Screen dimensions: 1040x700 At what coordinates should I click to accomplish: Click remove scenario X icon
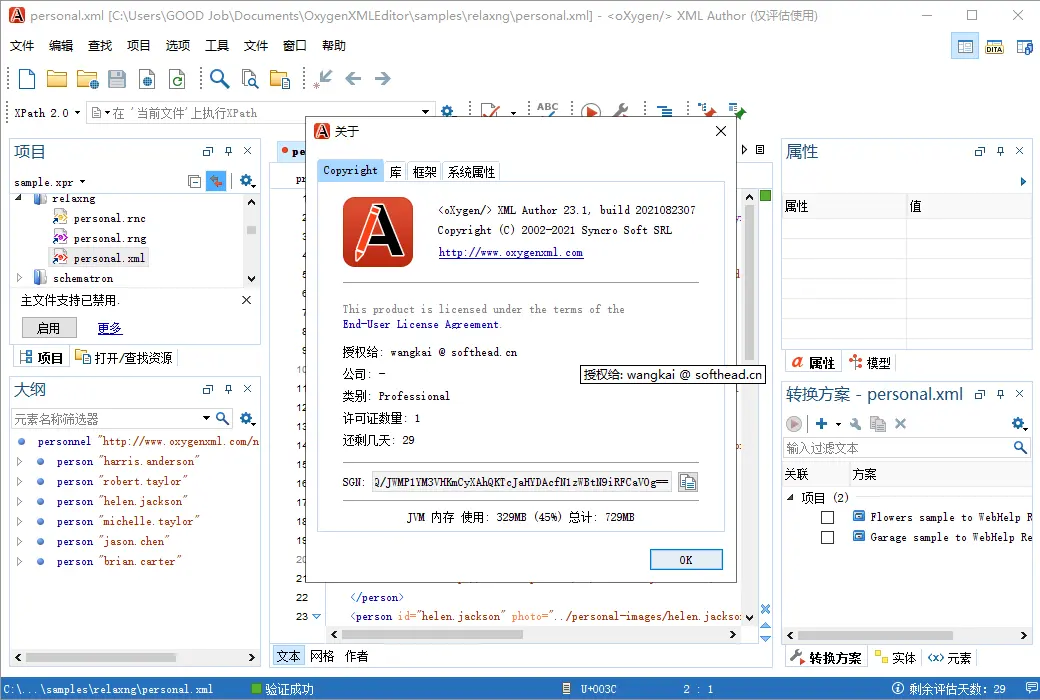[x=900, y=424]
